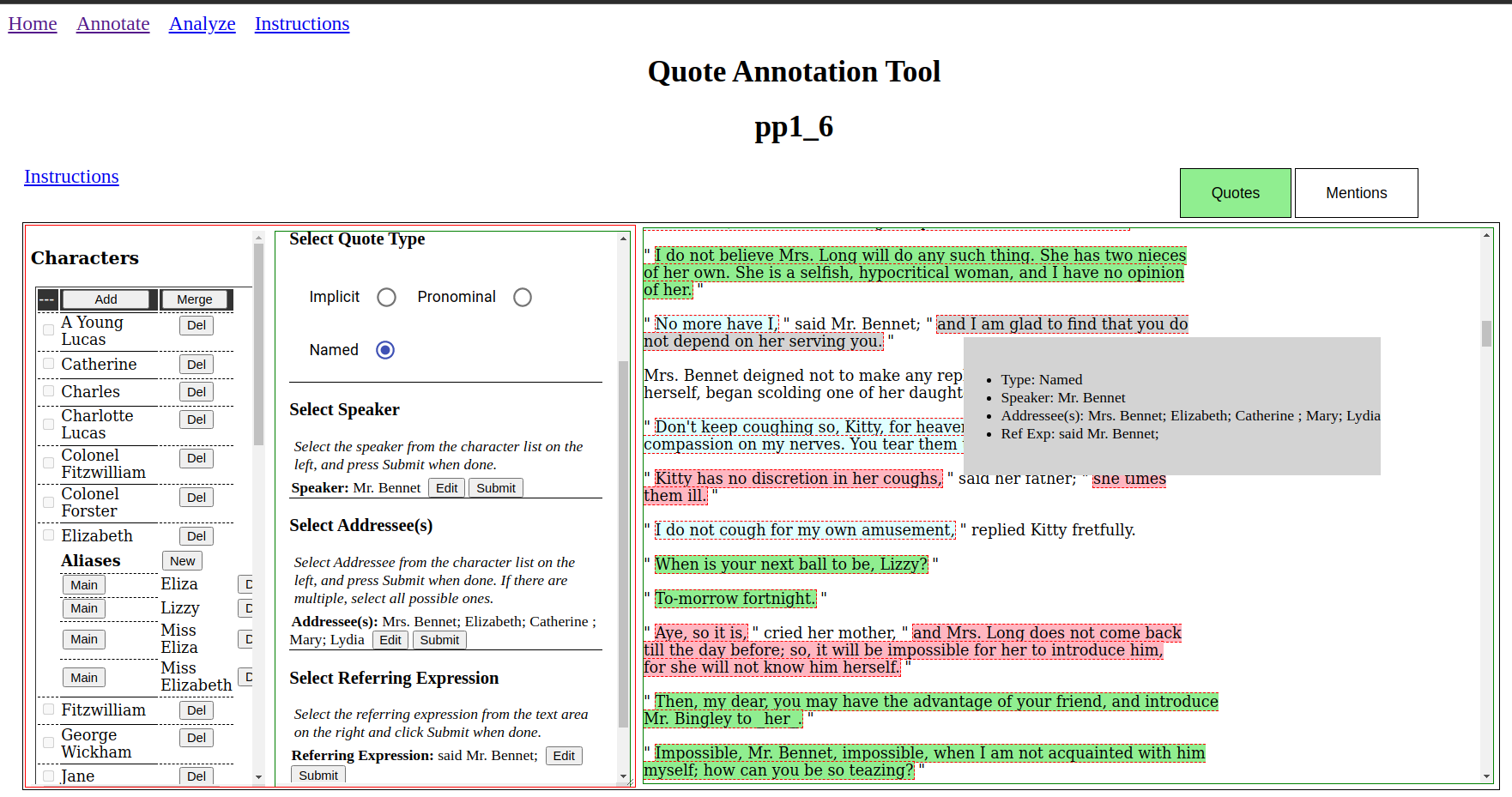Submit the selected Speaker
Viewport: 1512px width, 797px height.
(x=496, y=488)
